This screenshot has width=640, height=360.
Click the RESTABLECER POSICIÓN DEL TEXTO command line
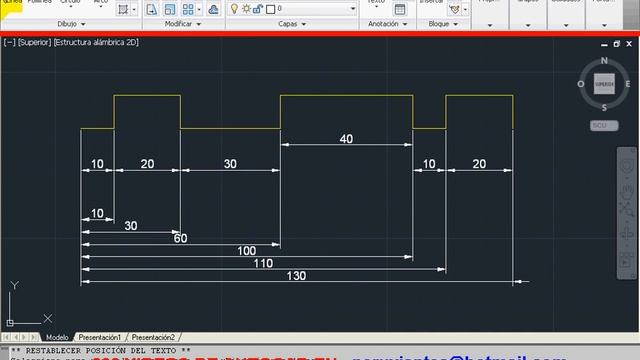tap(100, 351)
